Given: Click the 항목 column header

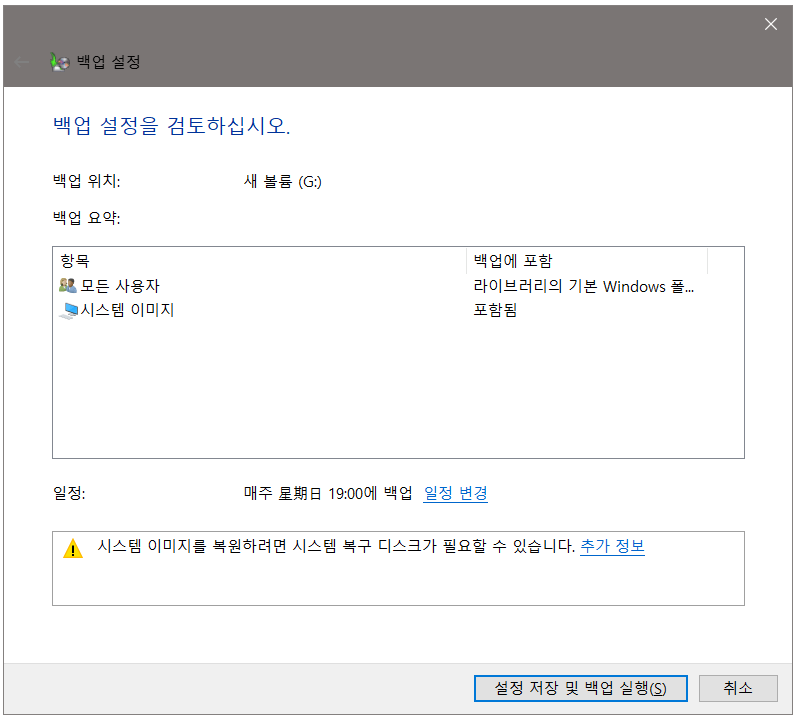Looking at the screenshot, I should (x=260, y=261).
